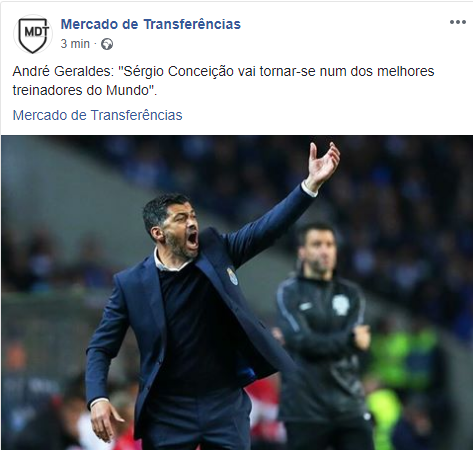Click the coach's raised hand in the photo
This screenshot has height=450, width=473.
(323, 165)
